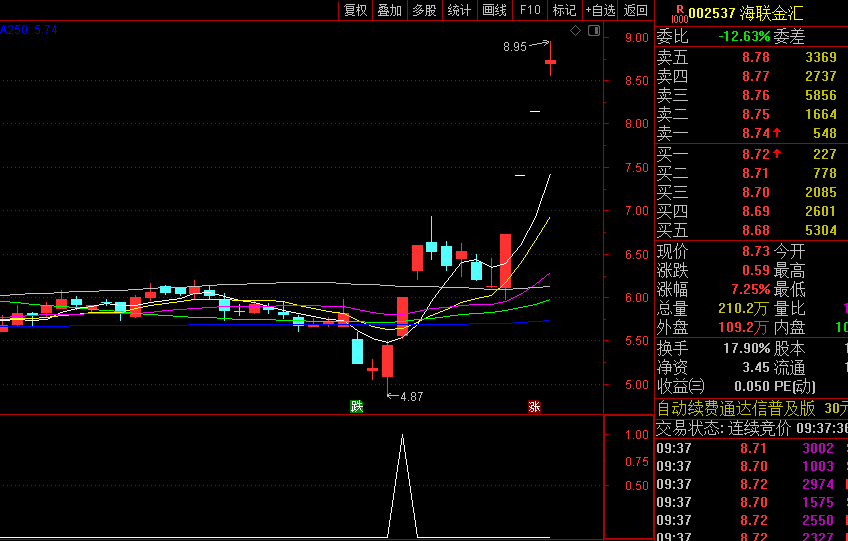Click 现价 current price 8.73

756,251
